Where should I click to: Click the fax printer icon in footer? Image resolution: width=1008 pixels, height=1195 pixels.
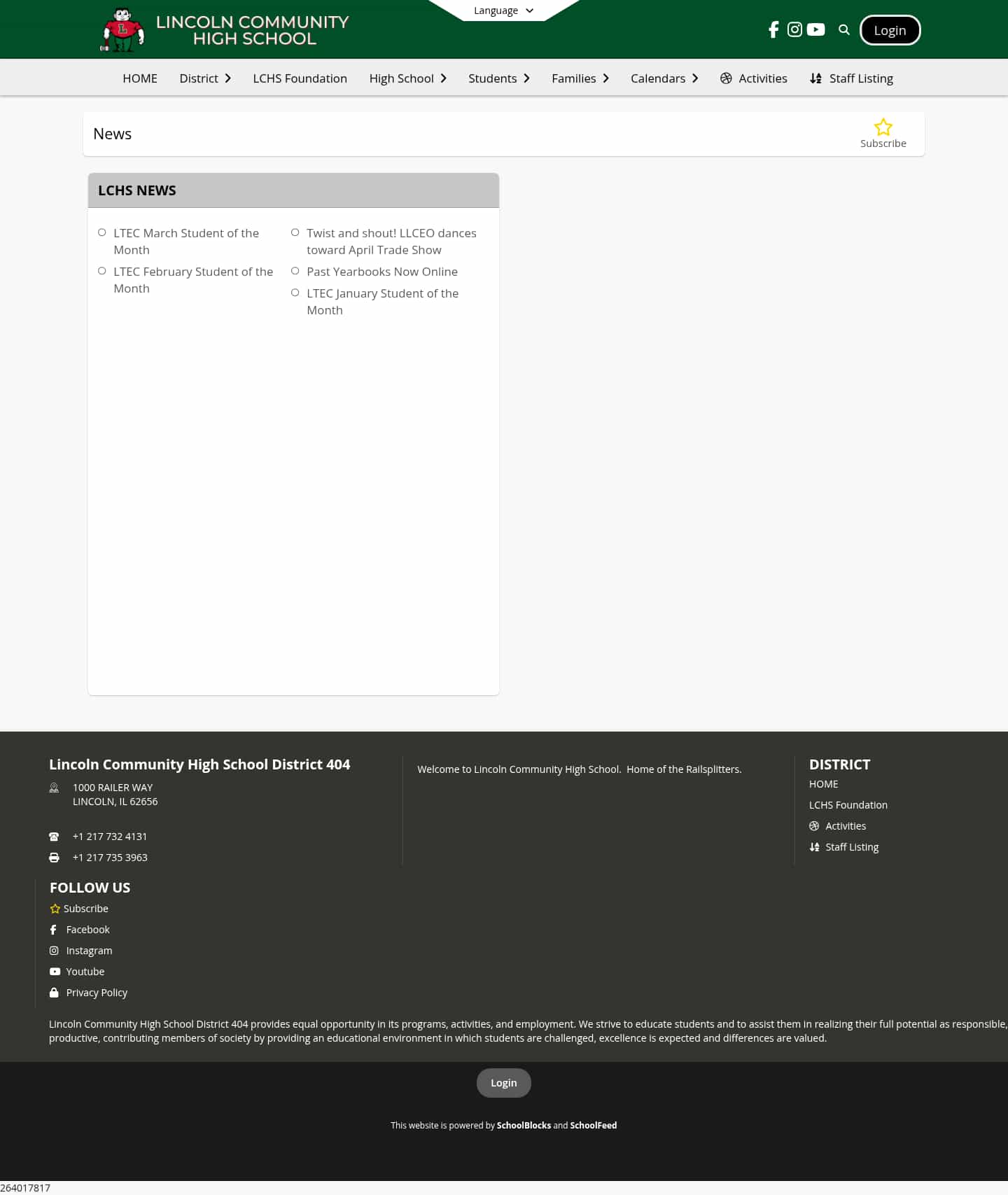click(x=54, y=858)
